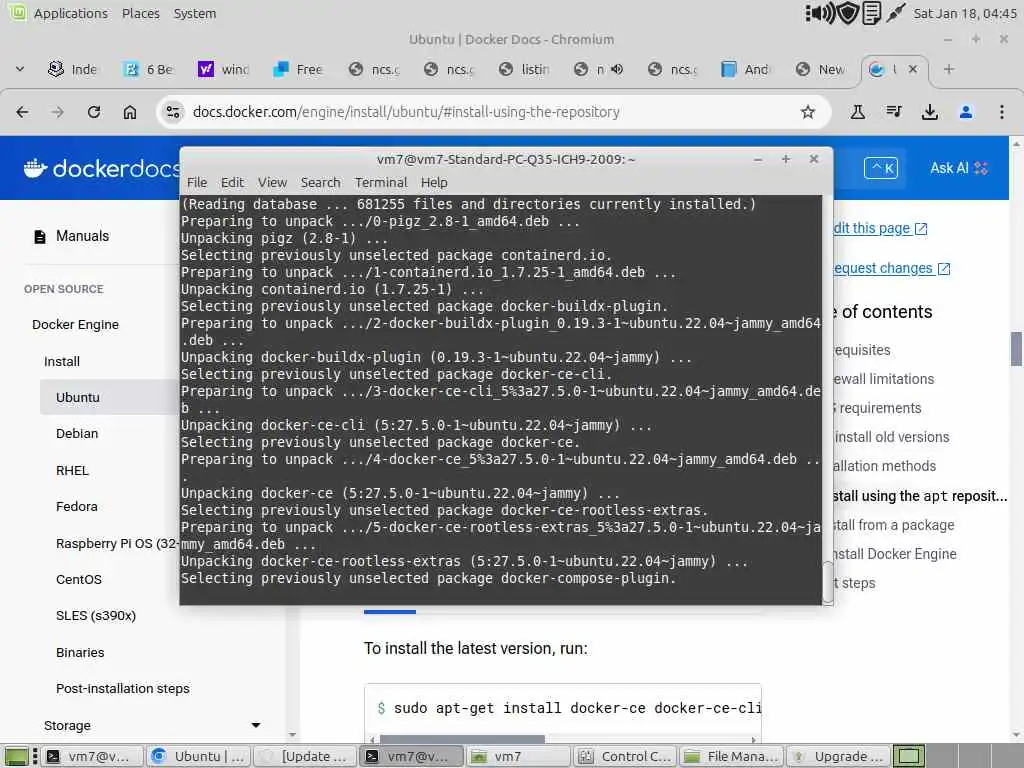This screenshot has width=1024, height=768.
Task: Open the Binaries install page
Action: tap(80, 652)
